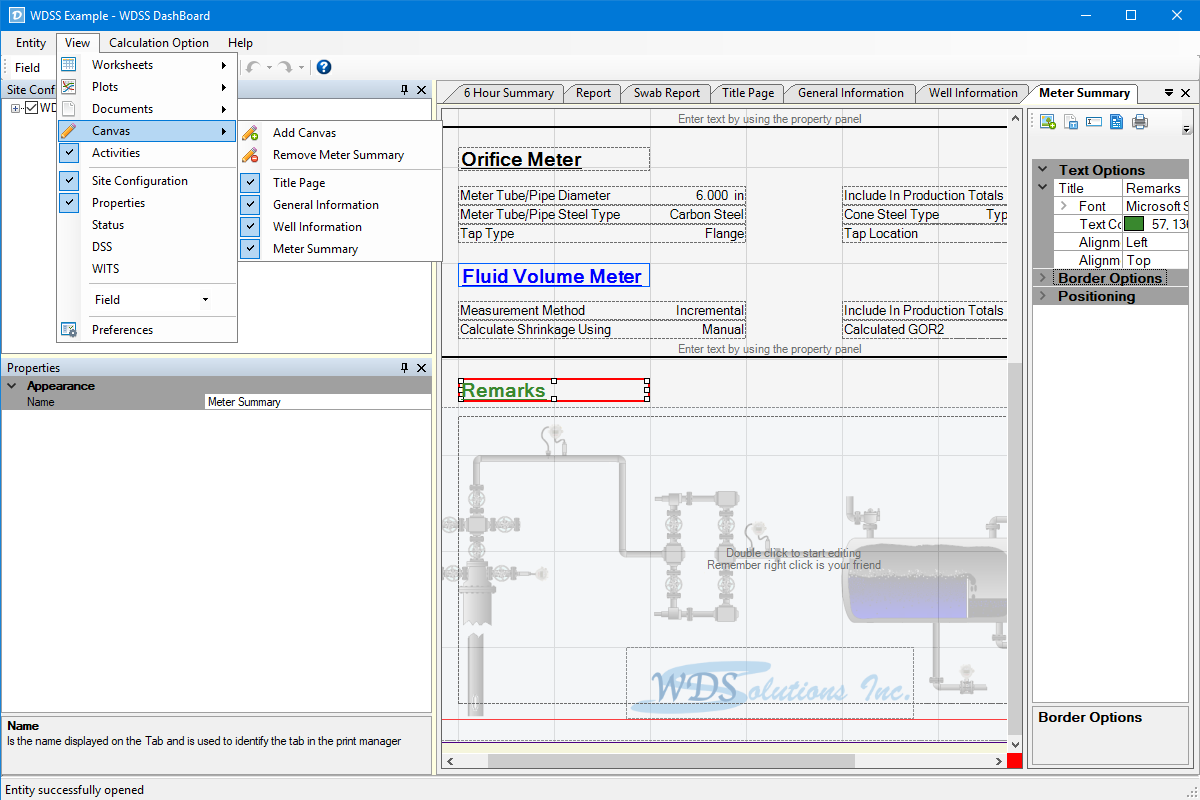Pin the Site Configuration panel
The height and width of the screenshot is (800, 1200).
click(405, 90)
